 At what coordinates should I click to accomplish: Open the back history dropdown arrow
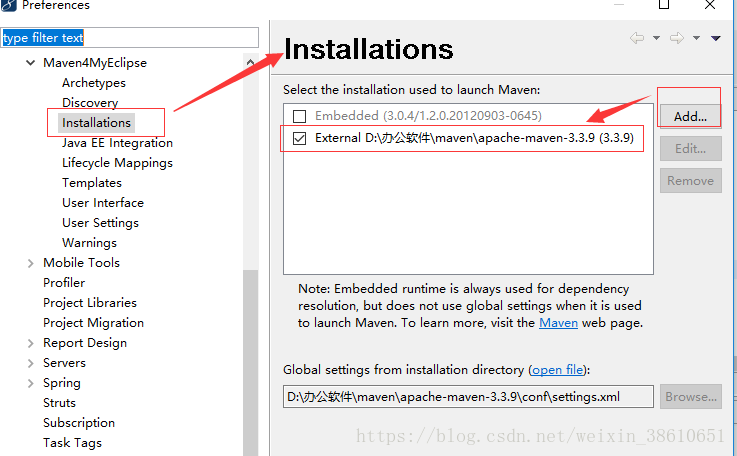[656, 38]
